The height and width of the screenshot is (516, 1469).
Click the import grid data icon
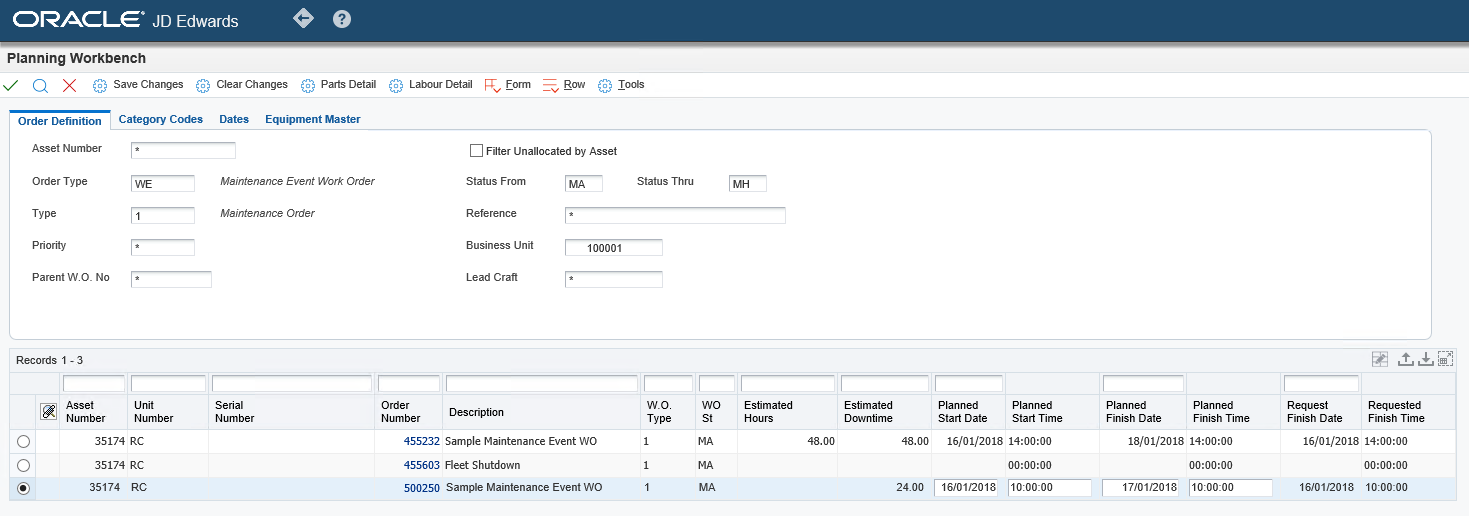pos(1425,359)
